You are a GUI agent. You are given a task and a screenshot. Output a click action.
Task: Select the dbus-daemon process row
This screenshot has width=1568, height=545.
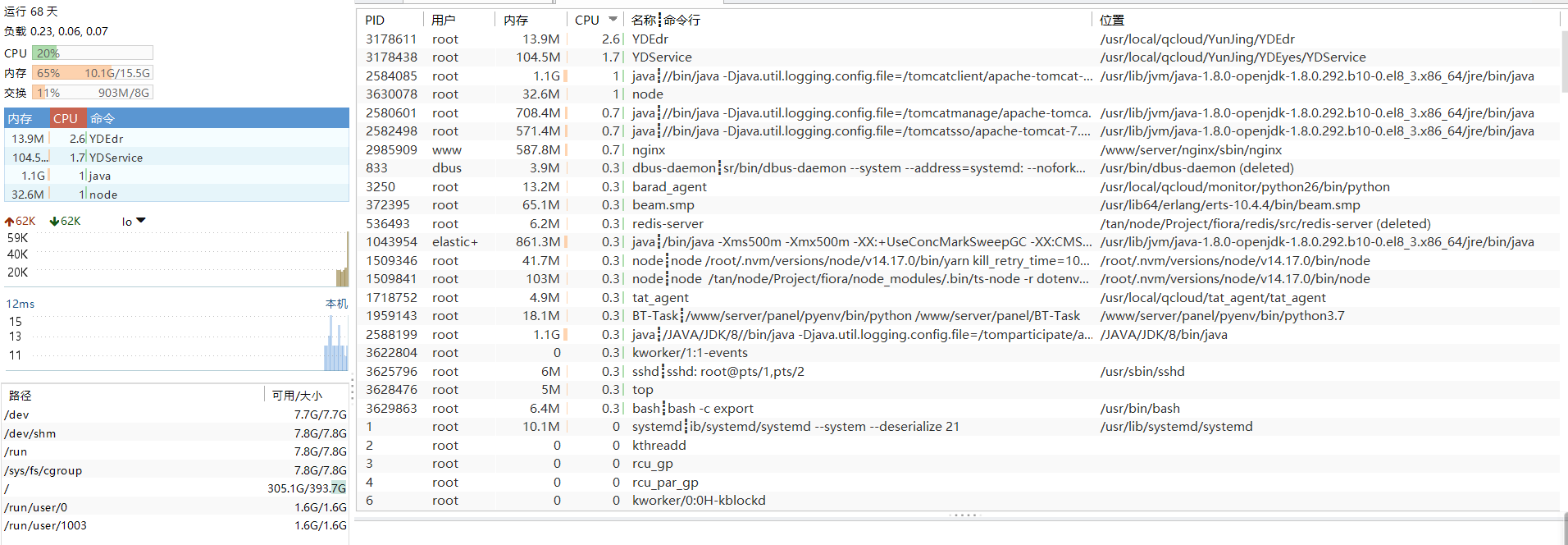pyautogui.click(x=958, y=167)
